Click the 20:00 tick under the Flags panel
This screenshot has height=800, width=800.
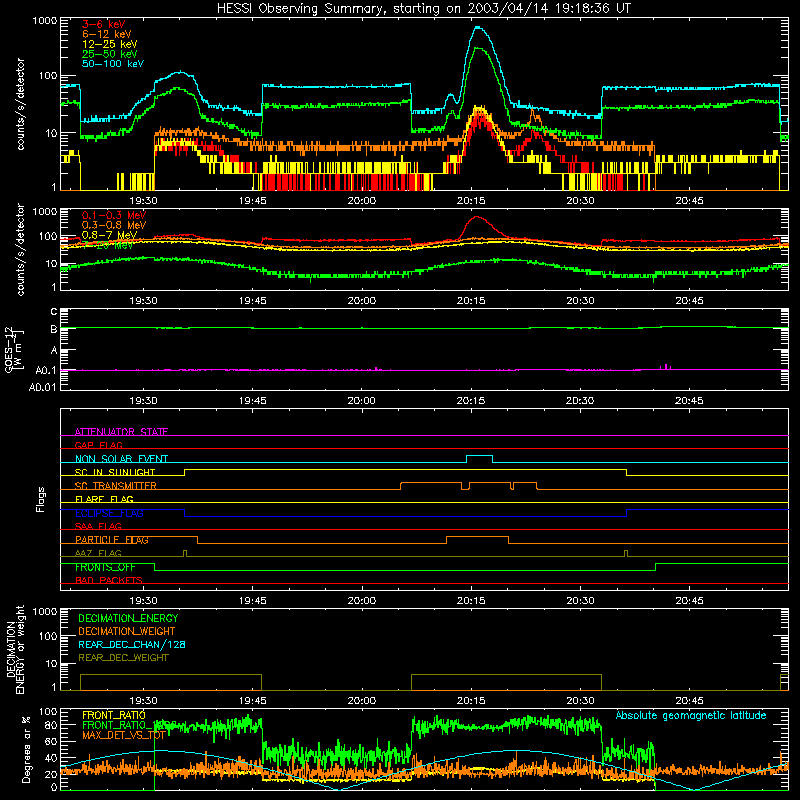point(362,600)
